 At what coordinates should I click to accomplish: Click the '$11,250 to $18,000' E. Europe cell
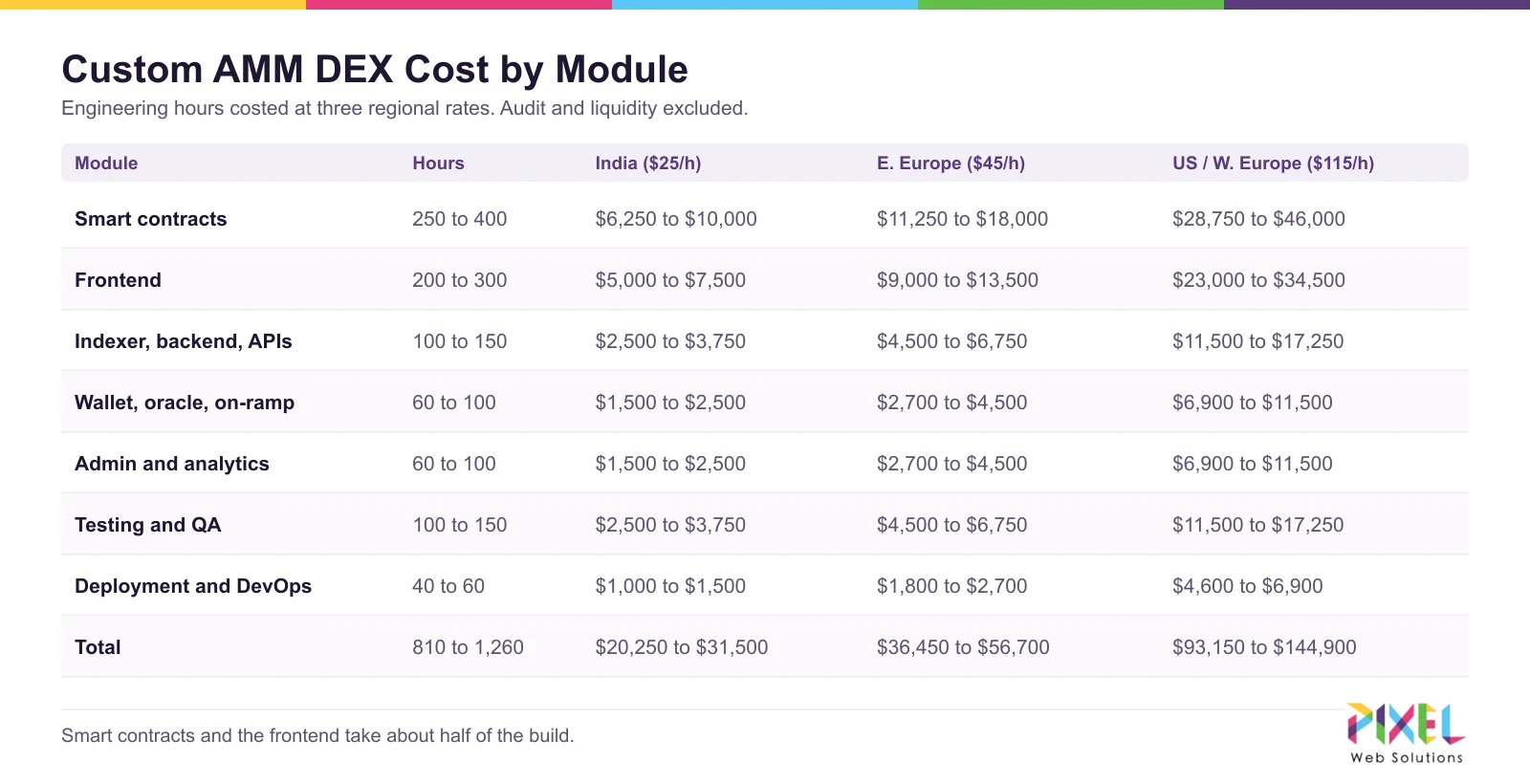[962, 219]
